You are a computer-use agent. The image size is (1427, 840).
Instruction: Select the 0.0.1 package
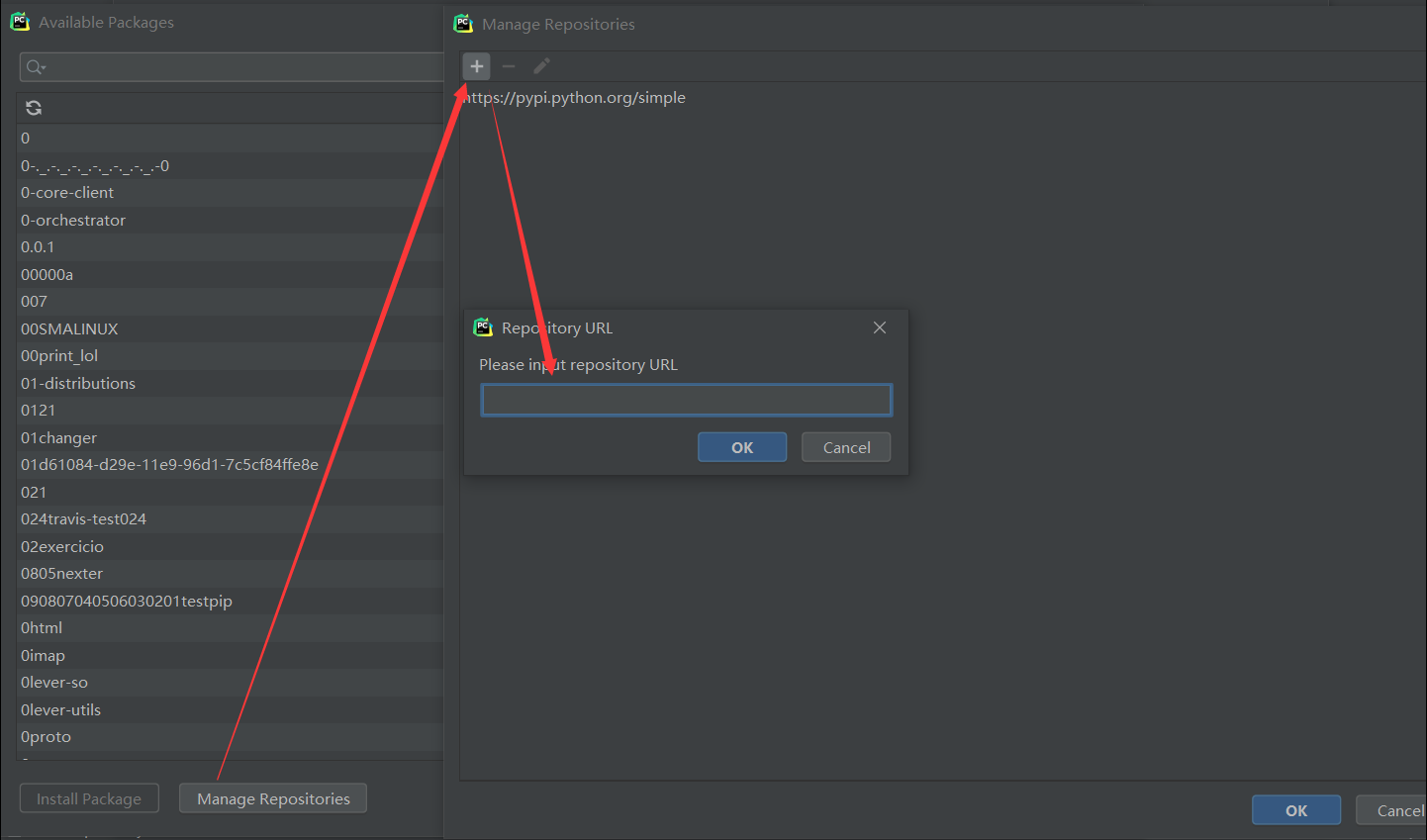coord(230,247)
